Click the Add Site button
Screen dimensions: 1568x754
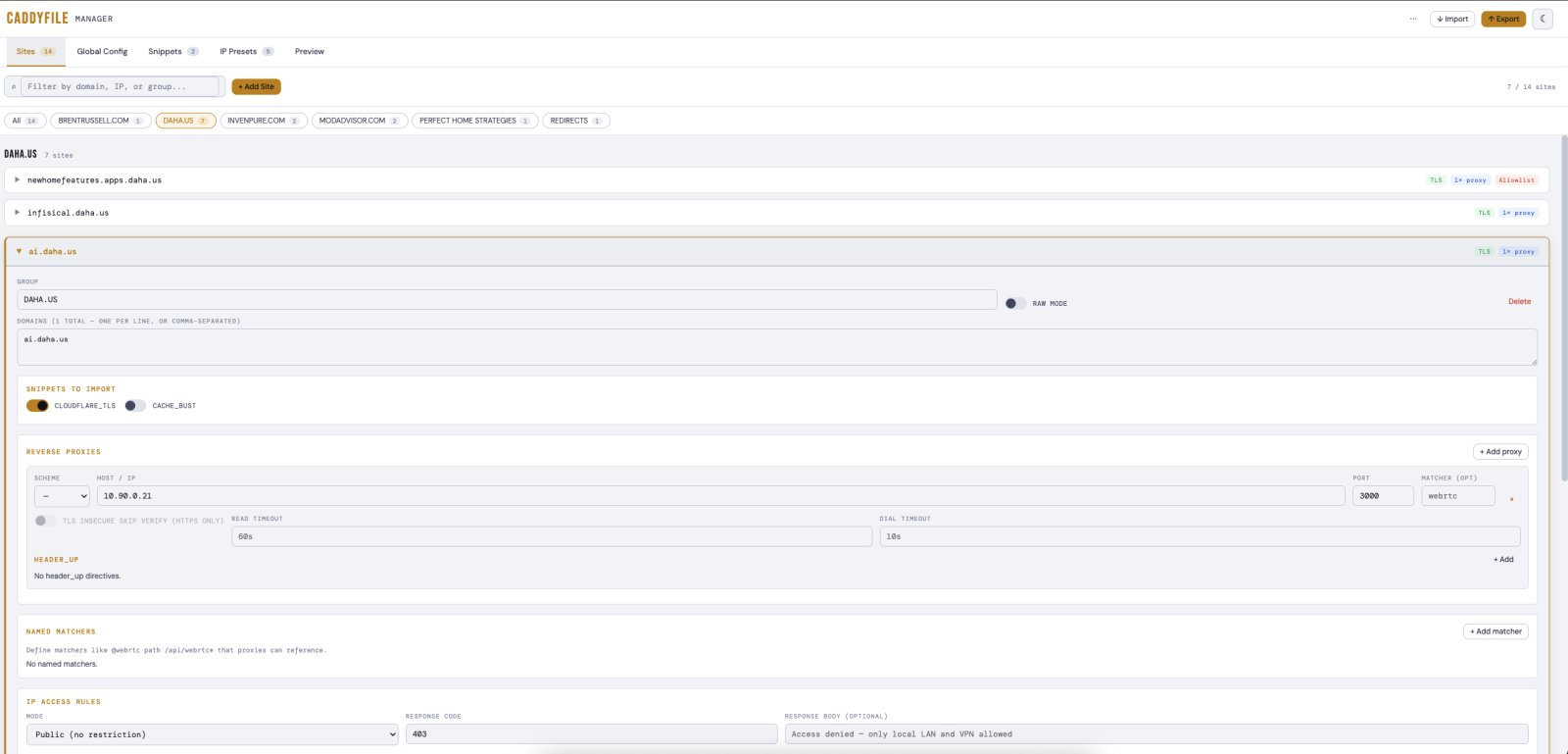point(257,86)
